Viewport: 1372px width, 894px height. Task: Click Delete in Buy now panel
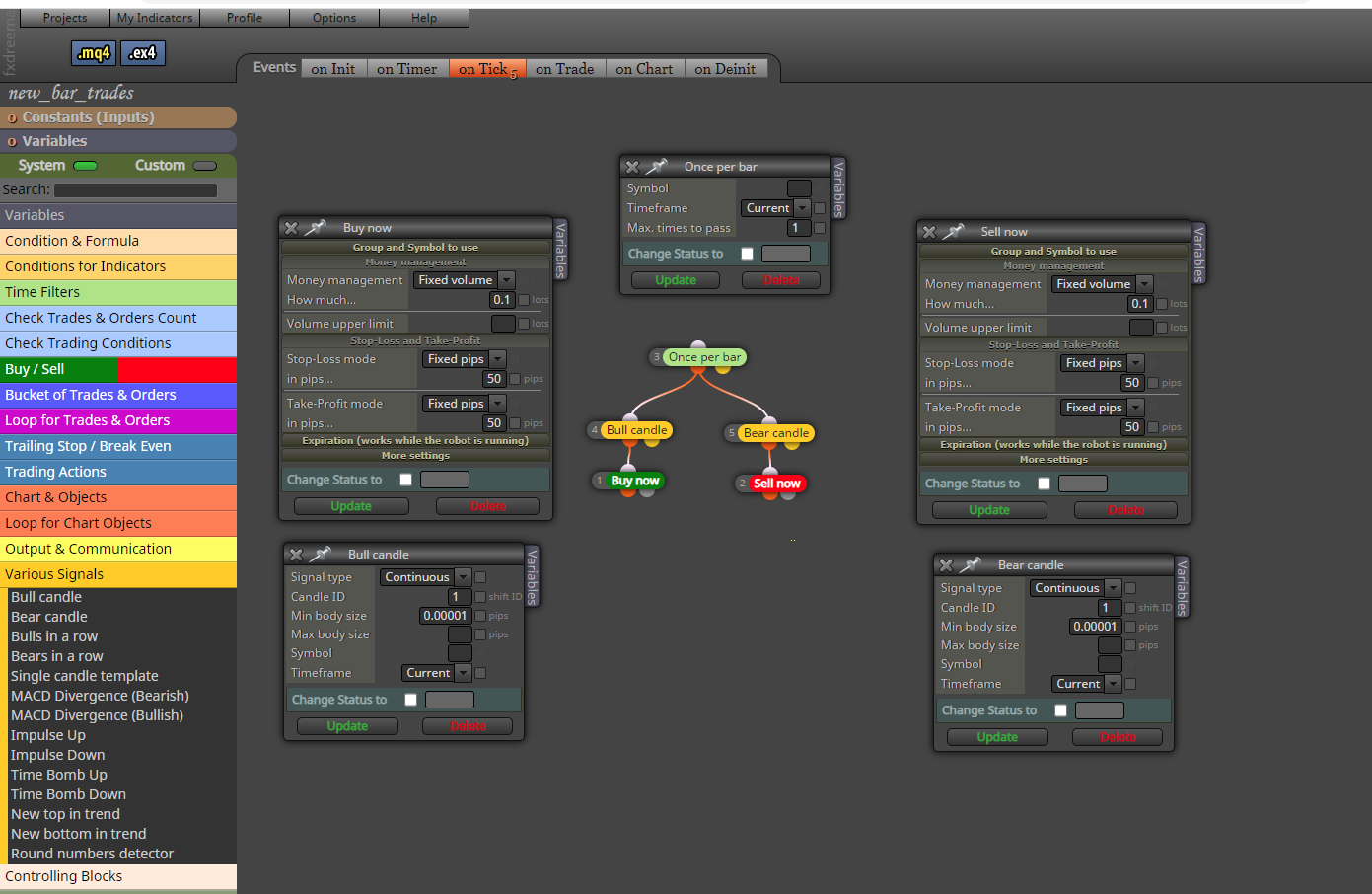tap(487, 506)
